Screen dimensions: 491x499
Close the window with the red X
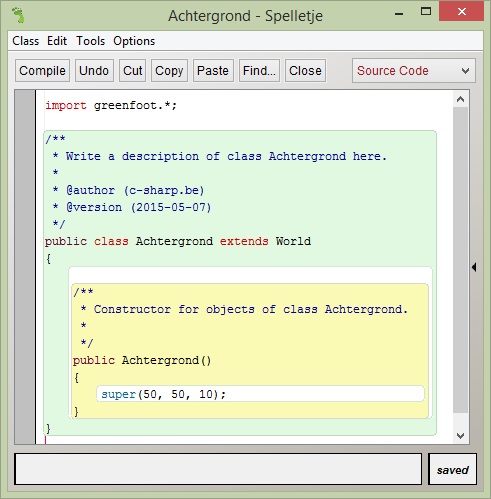pyautogui.click(x=462, y=12)
